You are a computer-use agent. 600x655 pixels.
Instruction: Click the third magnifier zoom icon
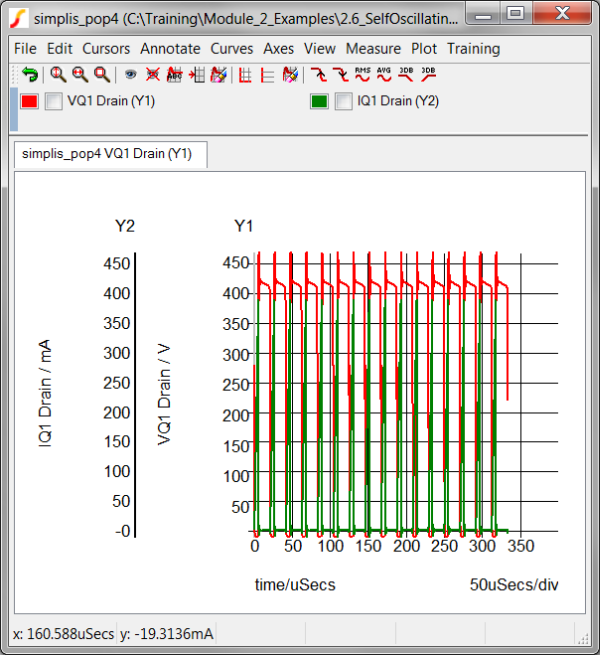coord(101,74)
